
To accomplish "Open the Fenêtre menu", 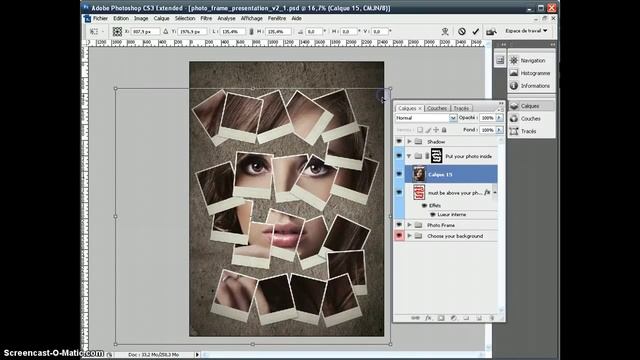I will click(x=277, y=18).
